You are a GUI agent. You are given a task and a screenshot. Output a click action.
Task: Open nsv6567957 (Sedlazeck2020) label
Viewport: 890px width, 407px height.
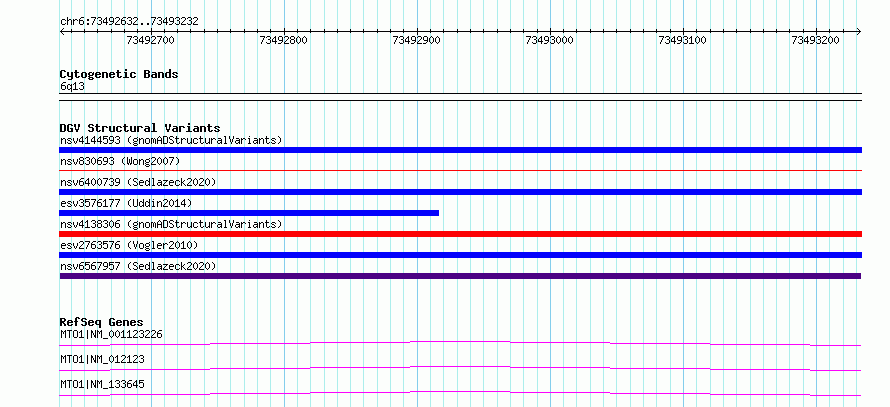tap(138, 266)
